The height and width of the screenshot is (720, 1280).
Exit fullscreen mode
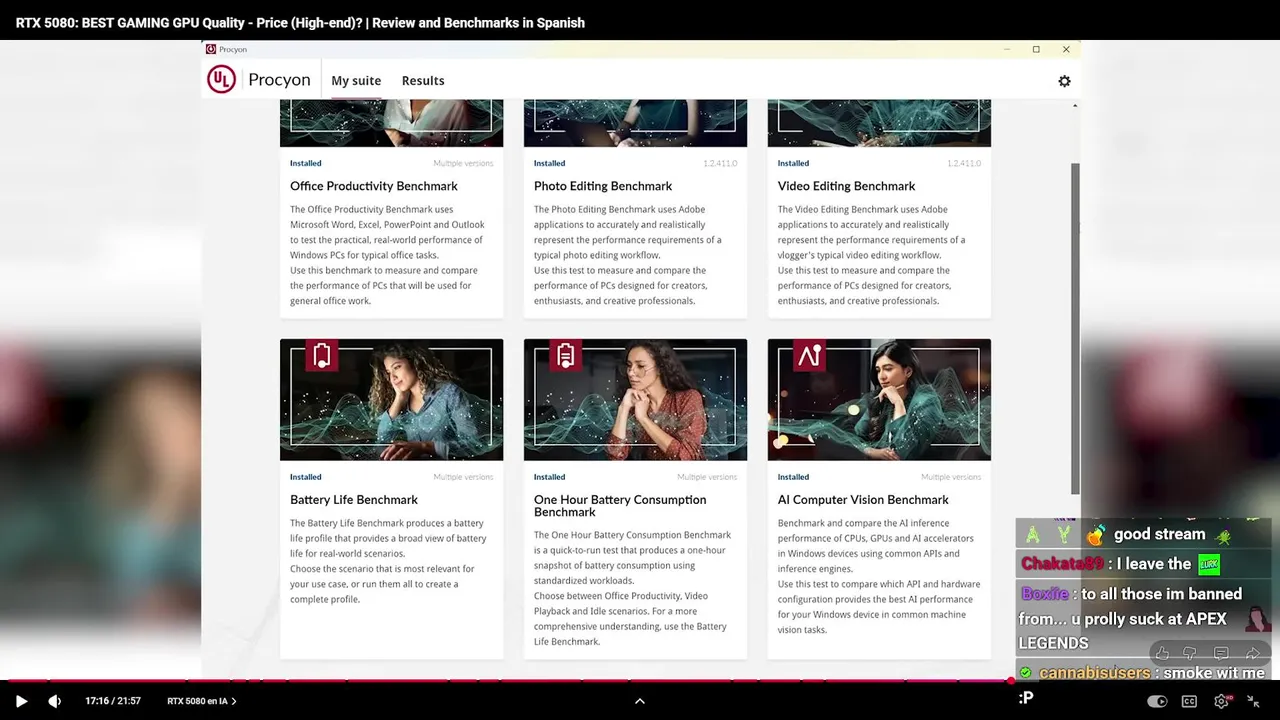1253,701
